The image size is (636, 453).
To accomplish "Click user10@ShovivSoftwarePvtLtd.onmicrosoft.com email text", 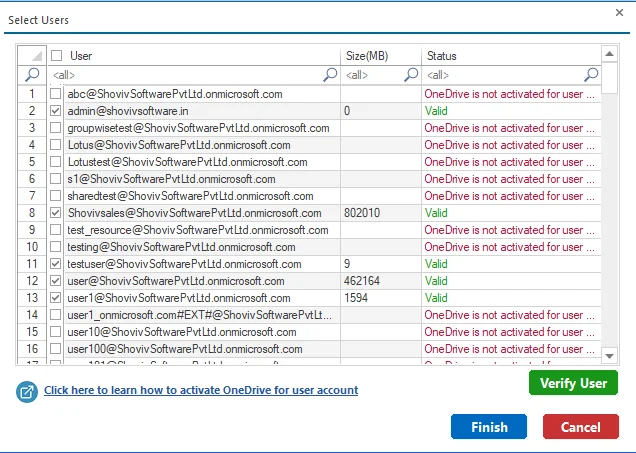I will 182,332.
